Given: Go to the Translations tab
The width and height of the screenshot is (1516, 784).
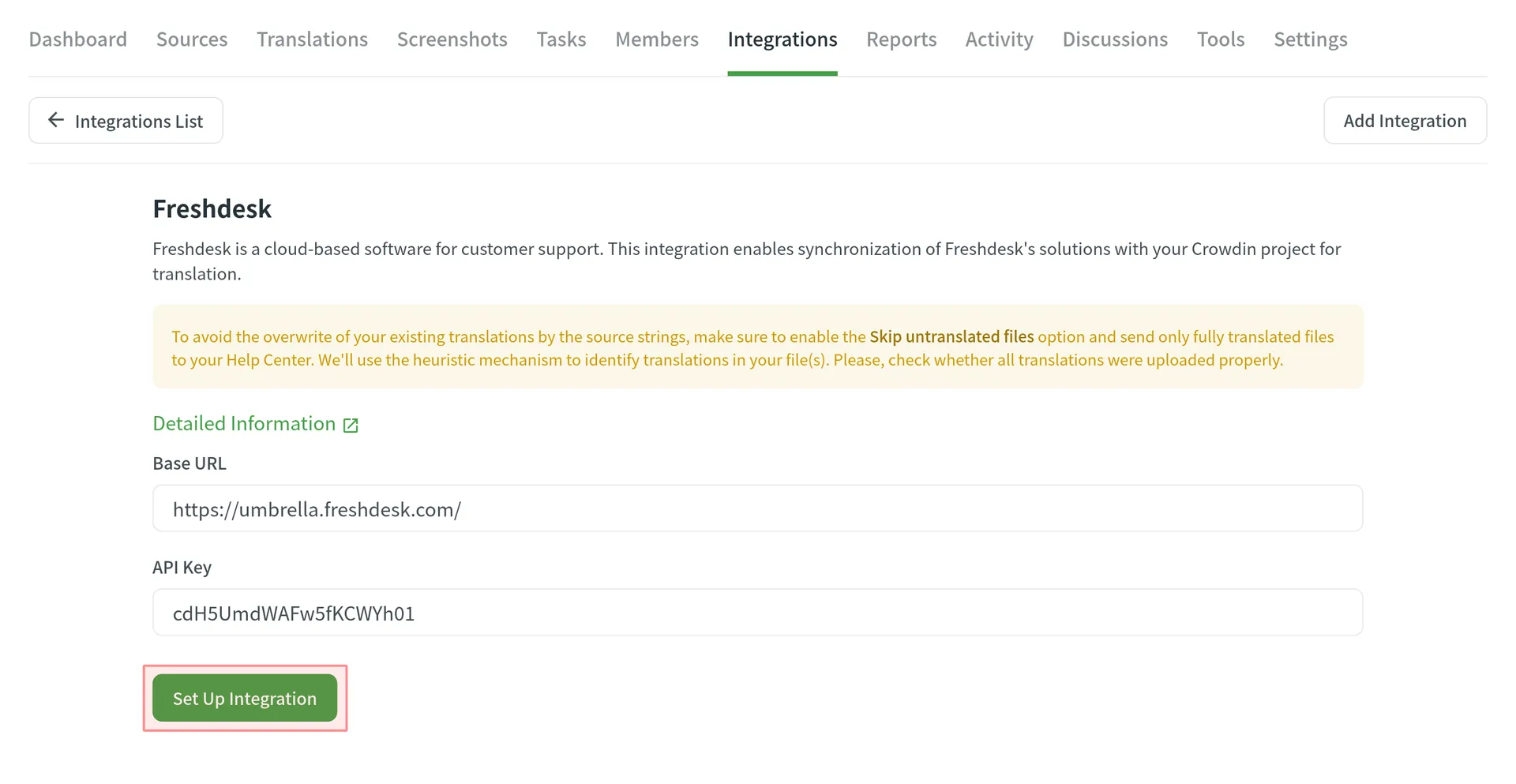Looking at the screenshot, I should click(x=312, y=39).
